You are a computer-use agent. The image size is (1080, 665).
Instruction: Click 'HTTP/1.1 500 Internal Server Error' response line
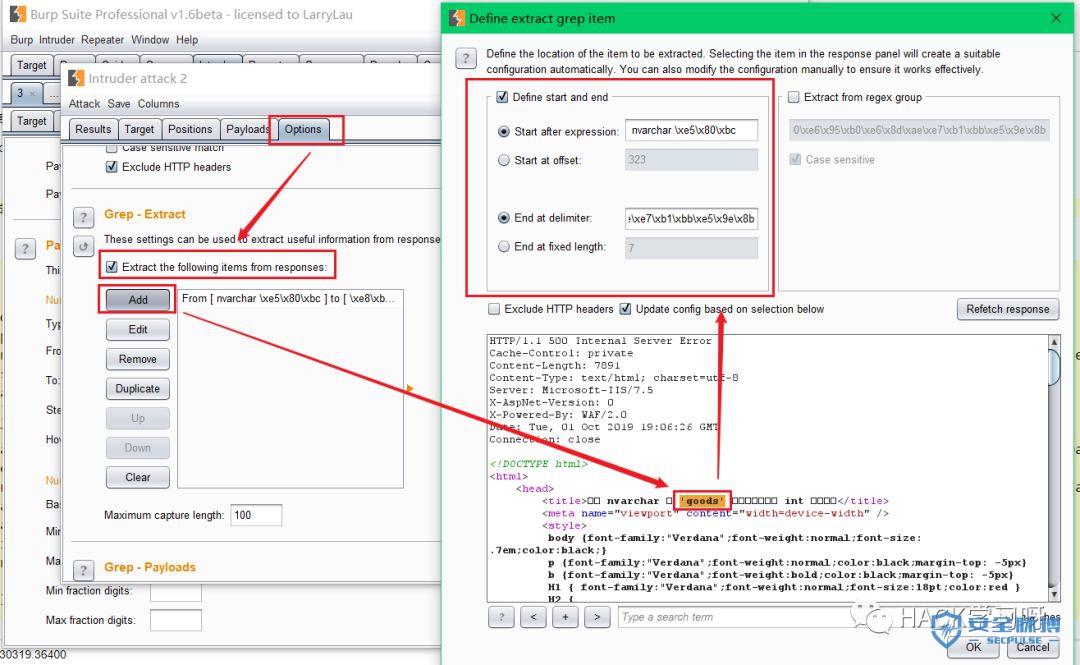[x=600, y=340]
